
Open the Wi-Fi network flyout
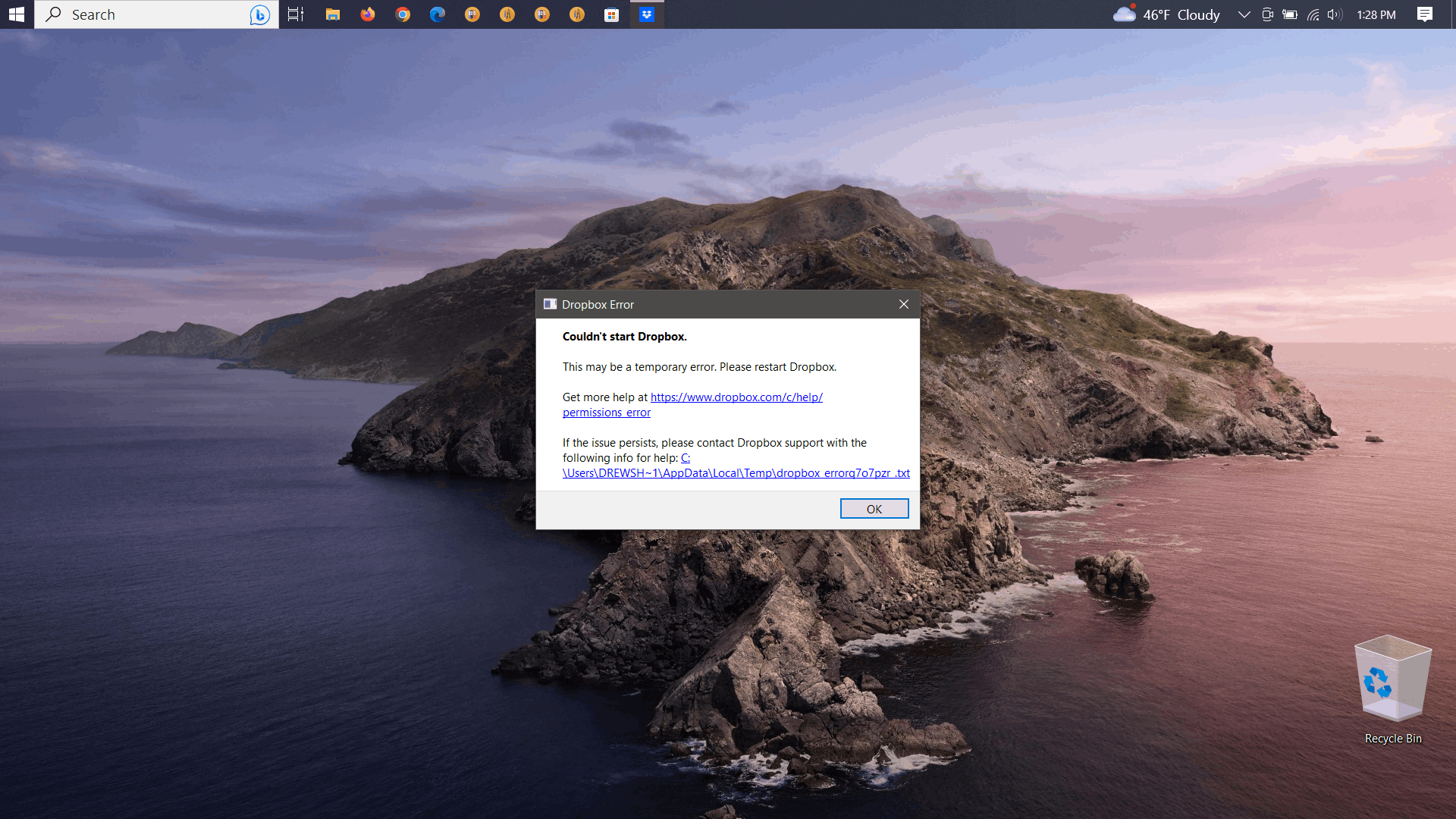coord(1313,14)
